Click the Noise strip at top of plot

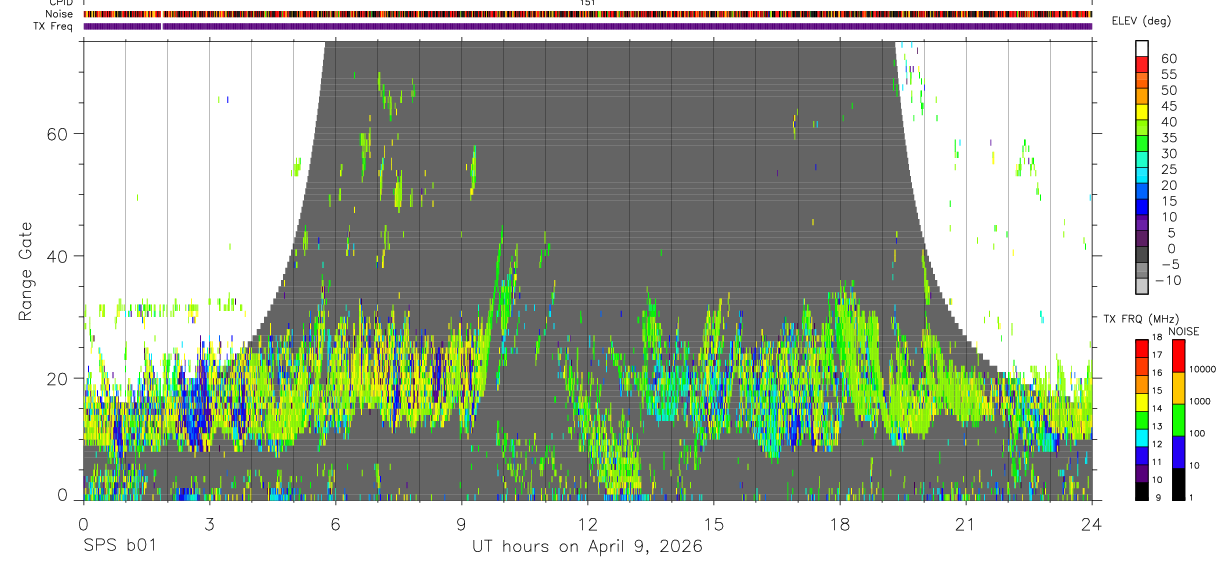pos(587,15)
